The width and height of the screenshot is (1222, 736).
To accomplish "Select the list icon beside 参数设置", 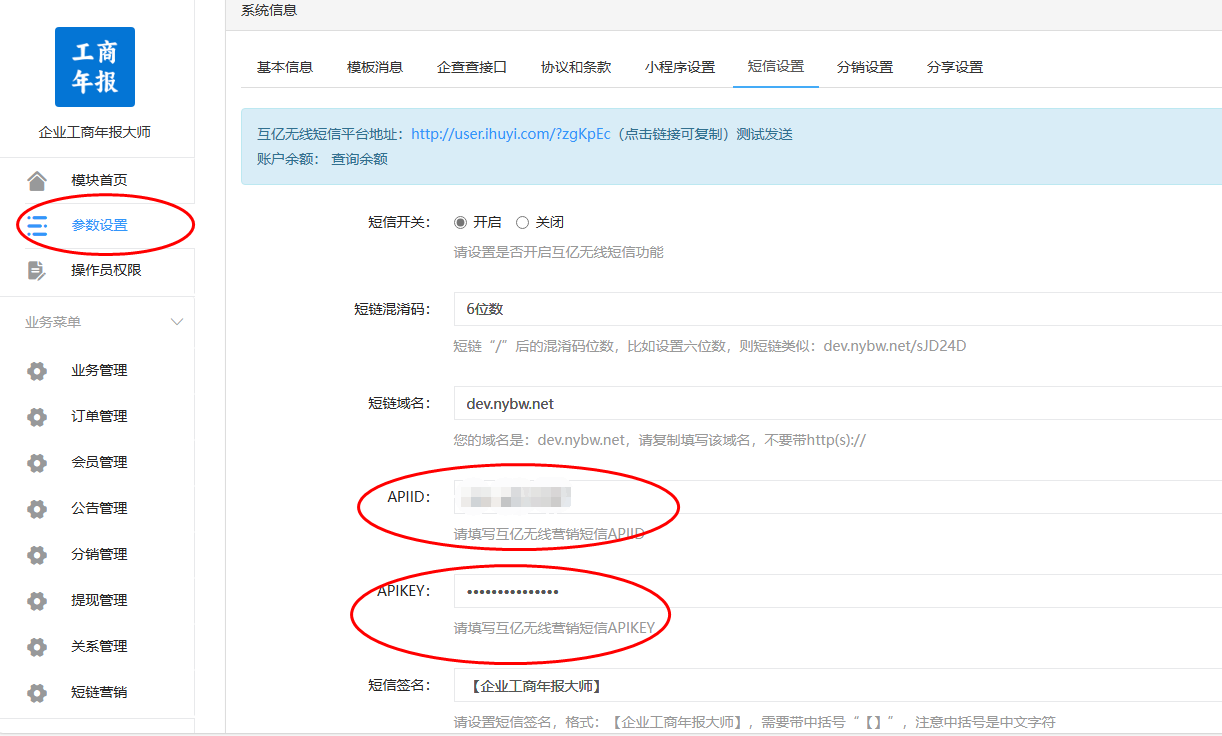I will [37, 225].
